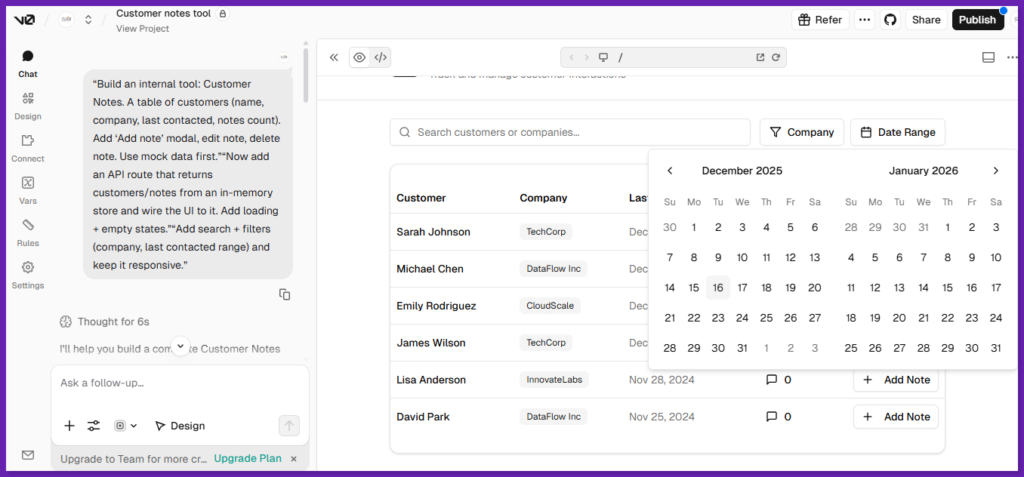The image size is (1024, 477).
Task: Open the GitHub integration icon
Action: [890, 20]
